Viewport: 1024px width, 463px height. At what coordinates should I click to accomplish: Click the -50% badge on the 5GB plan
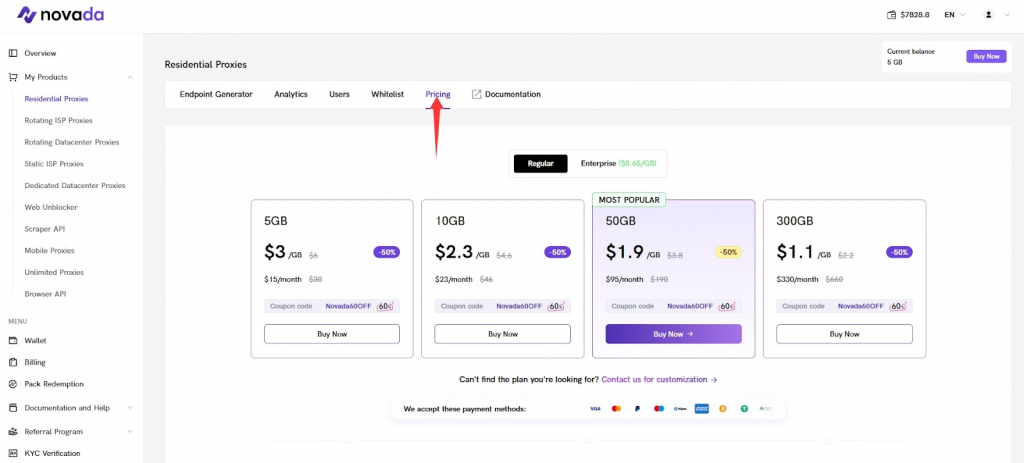387,252
